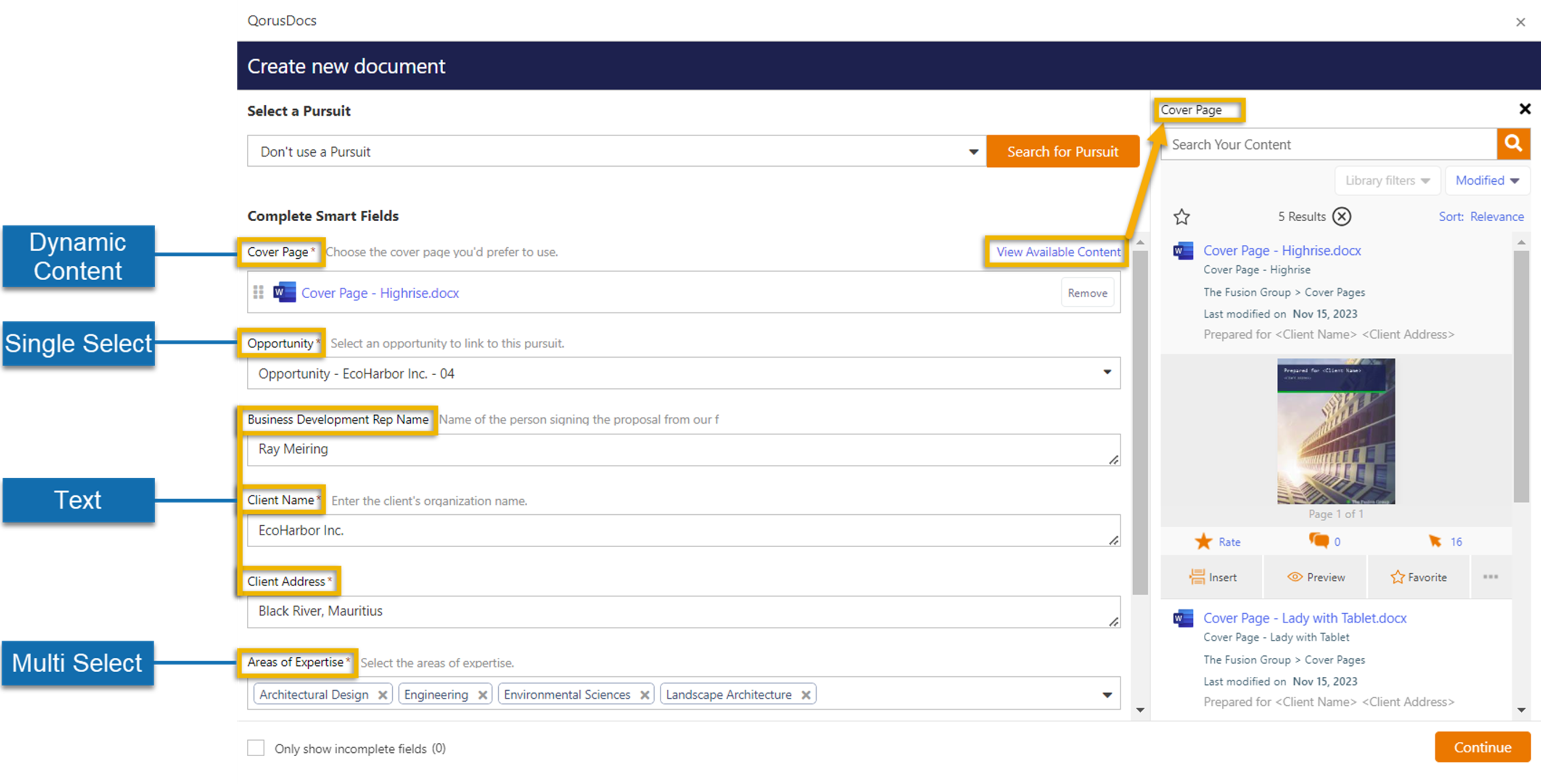The height and width of the screenshot is (784, 1541).
Task: Open the Opportunity selection dropdown
Action: pos(1107,372)
